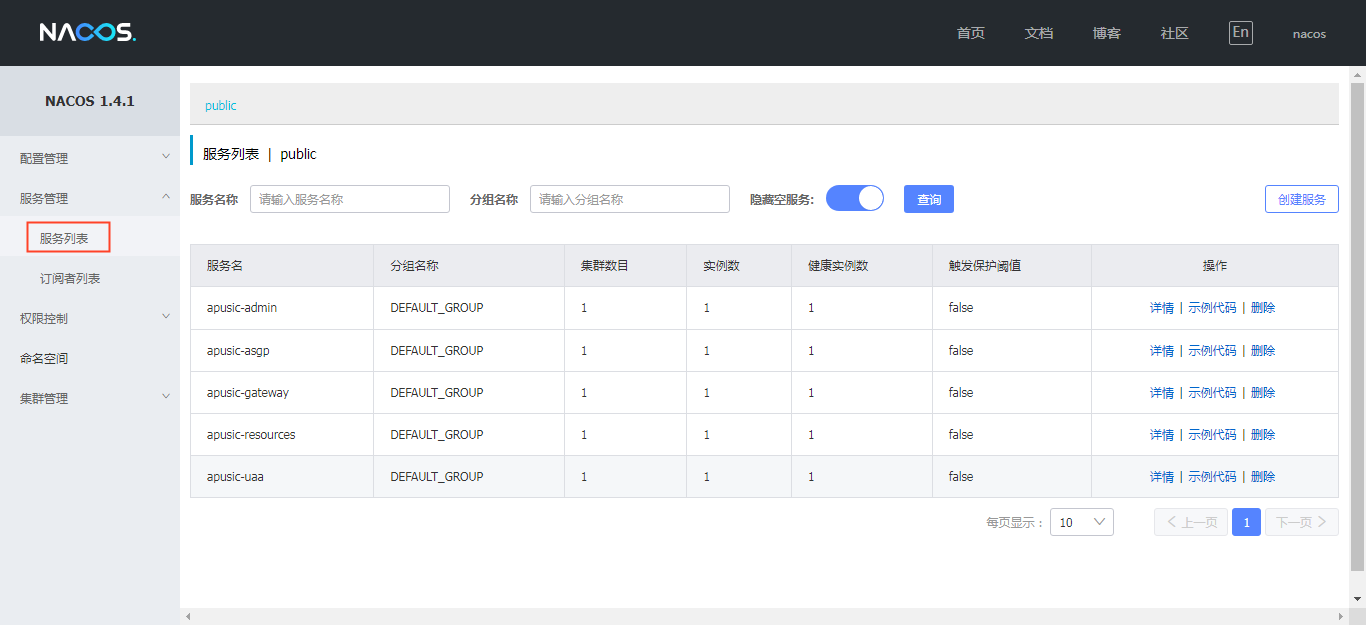The height and width of the screenshot is (625, 1366).
Task: Click the 触发保护阈值 column header
Action: click(x=1012, y=266)
